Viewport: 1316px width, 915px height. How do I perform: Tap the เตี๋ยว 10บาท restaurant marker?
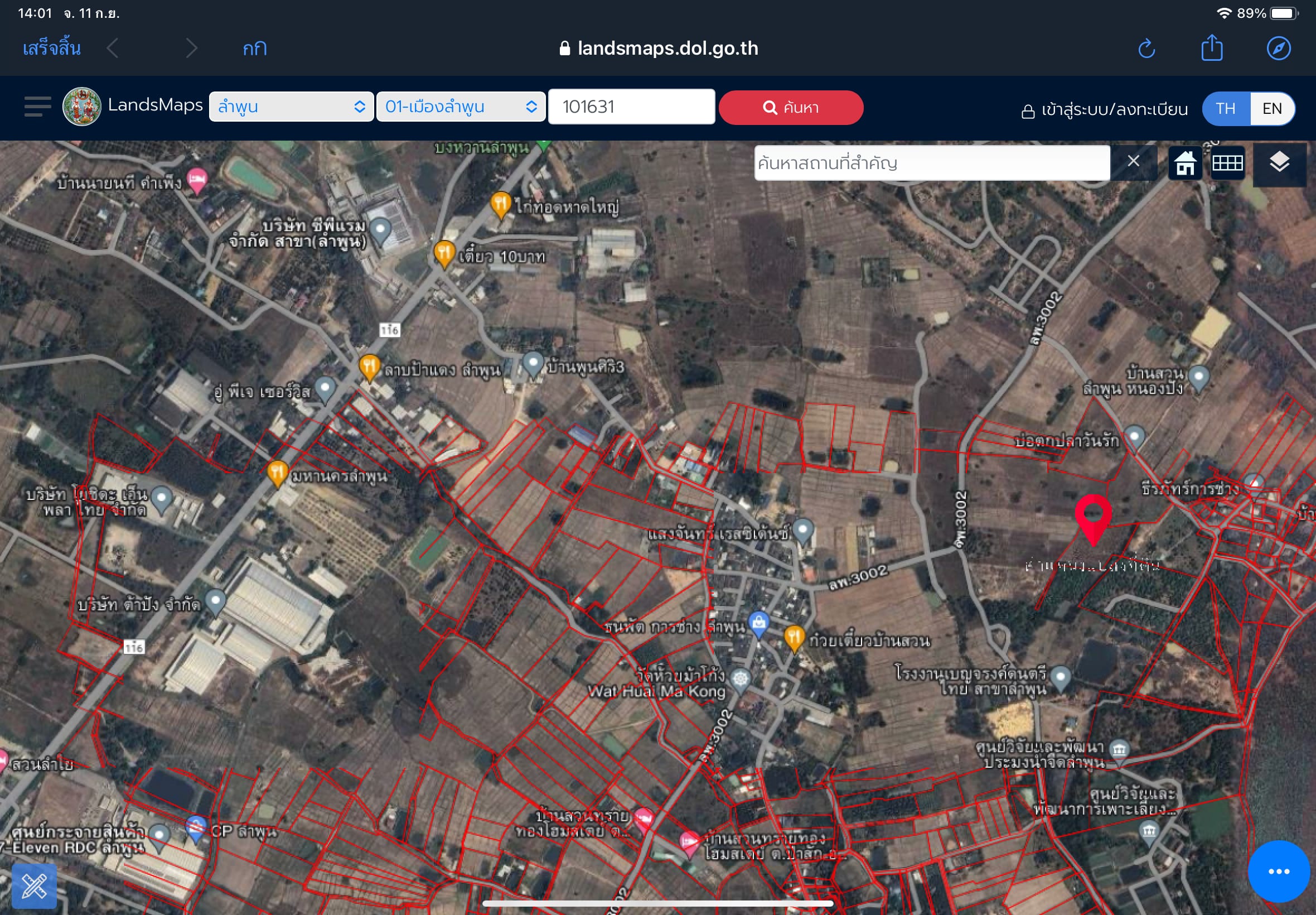444,254
